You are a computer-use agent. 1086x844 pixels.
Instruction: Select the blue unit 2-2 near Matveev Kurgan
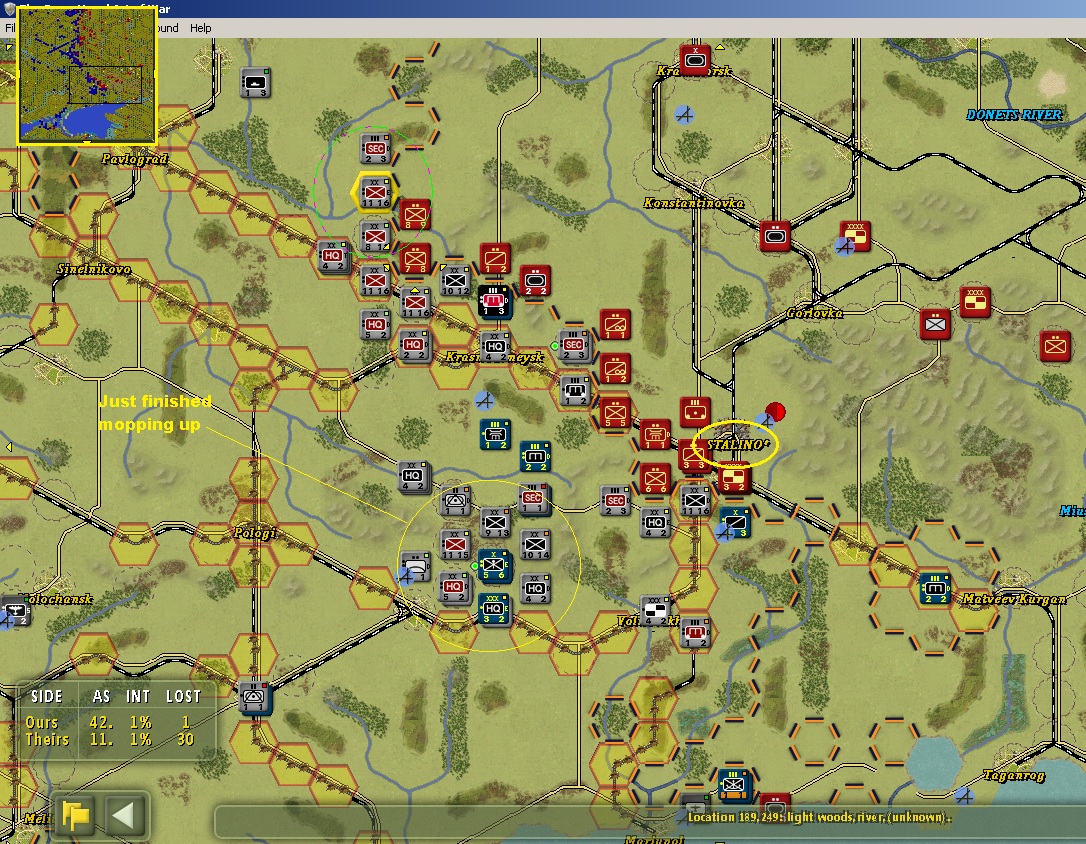click(x=935, y=589)
